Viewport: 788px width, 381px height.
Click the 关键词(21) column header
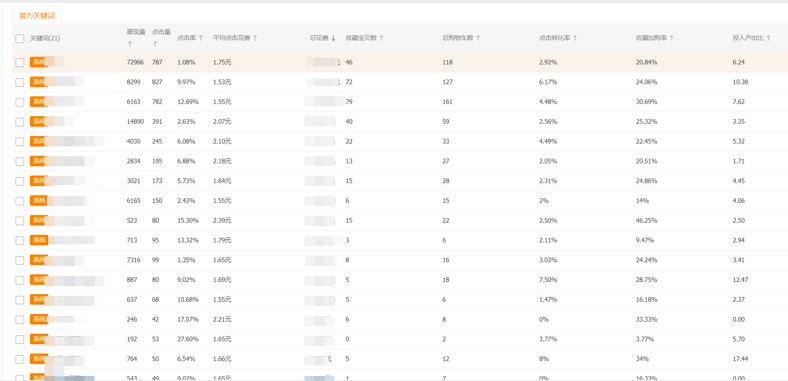tap(45, 38)
